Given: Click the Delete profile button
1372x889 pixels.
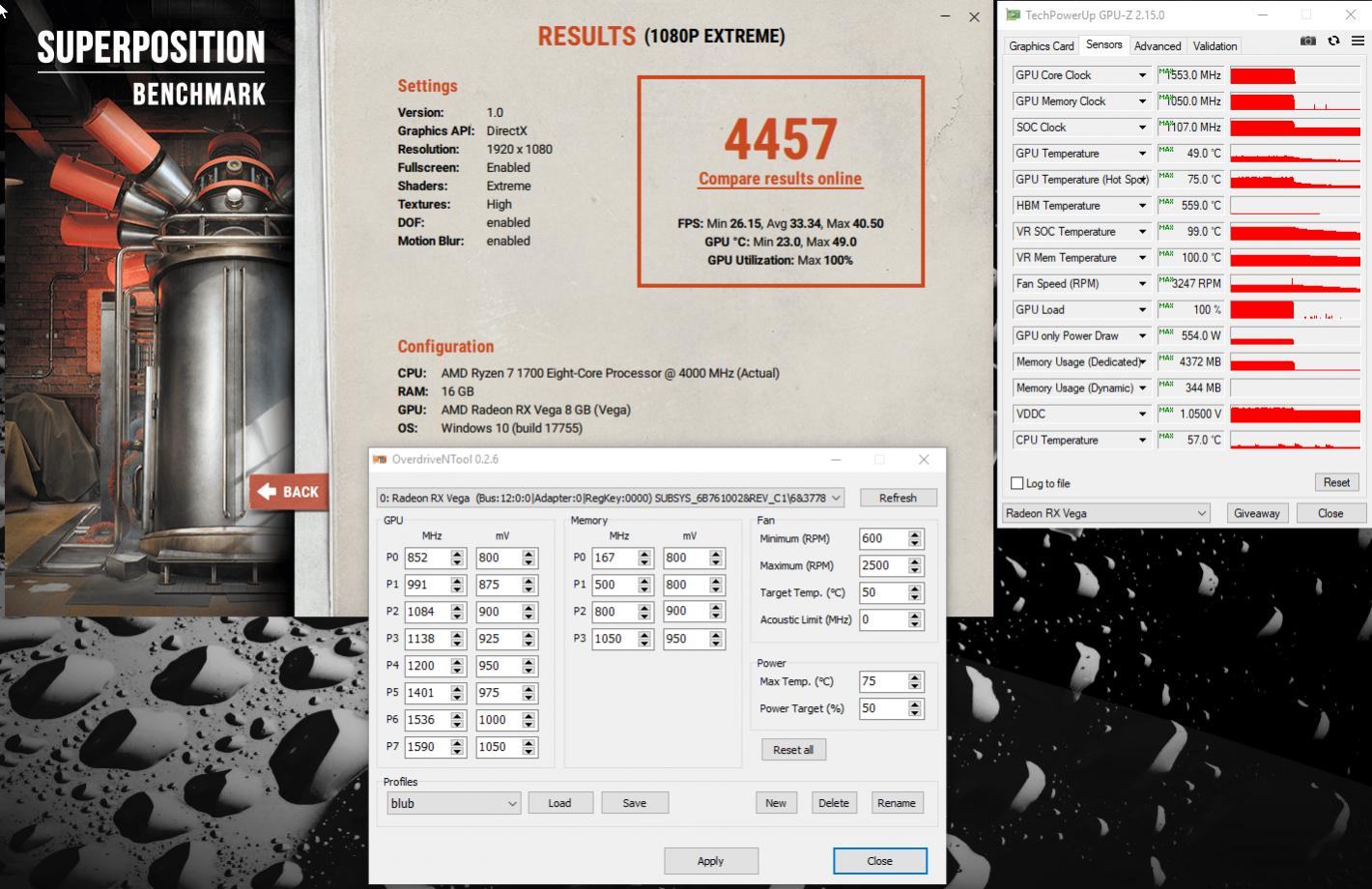Looking at the screenshot, I should 834,803.
